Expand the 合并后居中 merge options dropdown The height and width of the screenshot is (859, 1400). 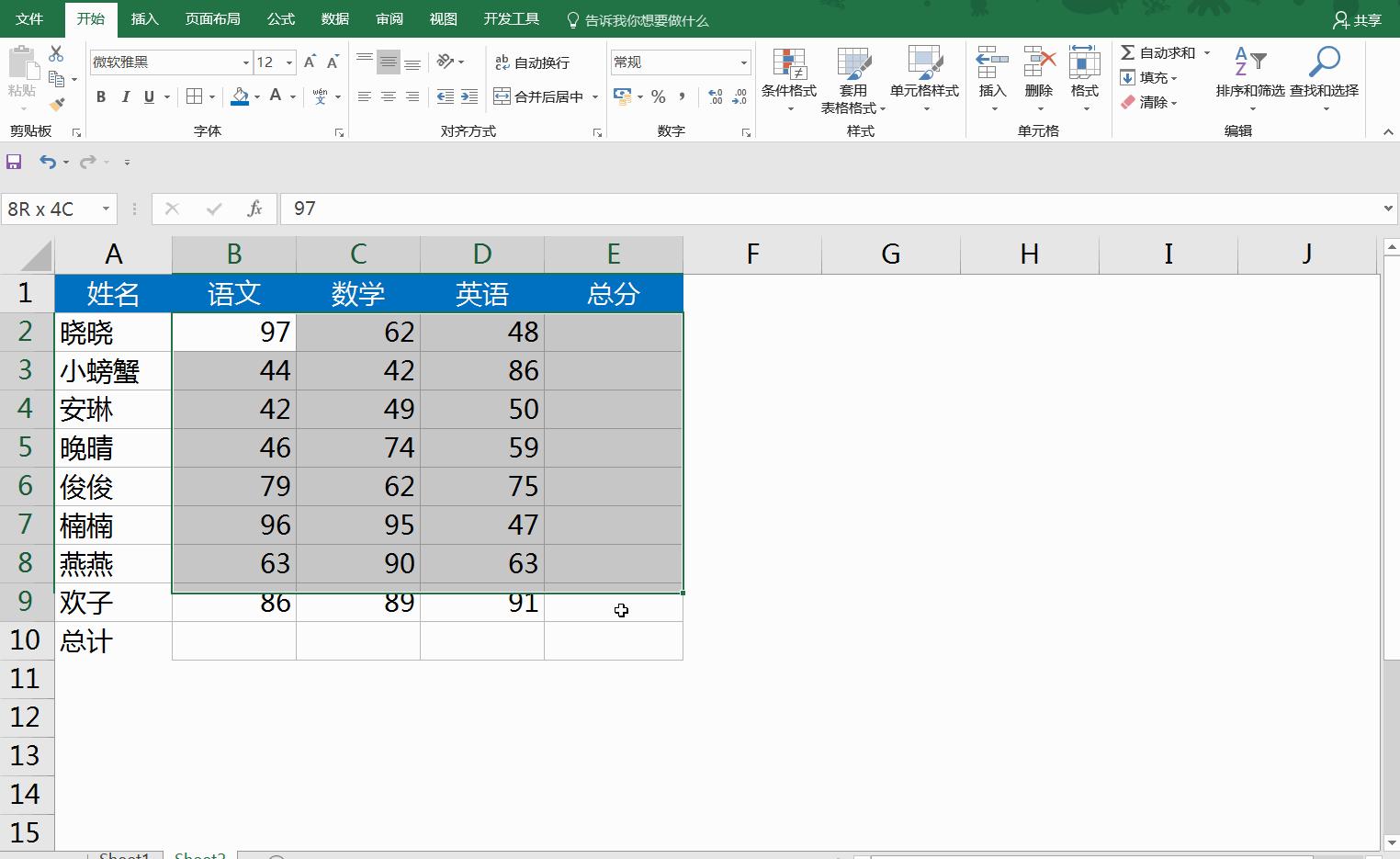[593, 96]
